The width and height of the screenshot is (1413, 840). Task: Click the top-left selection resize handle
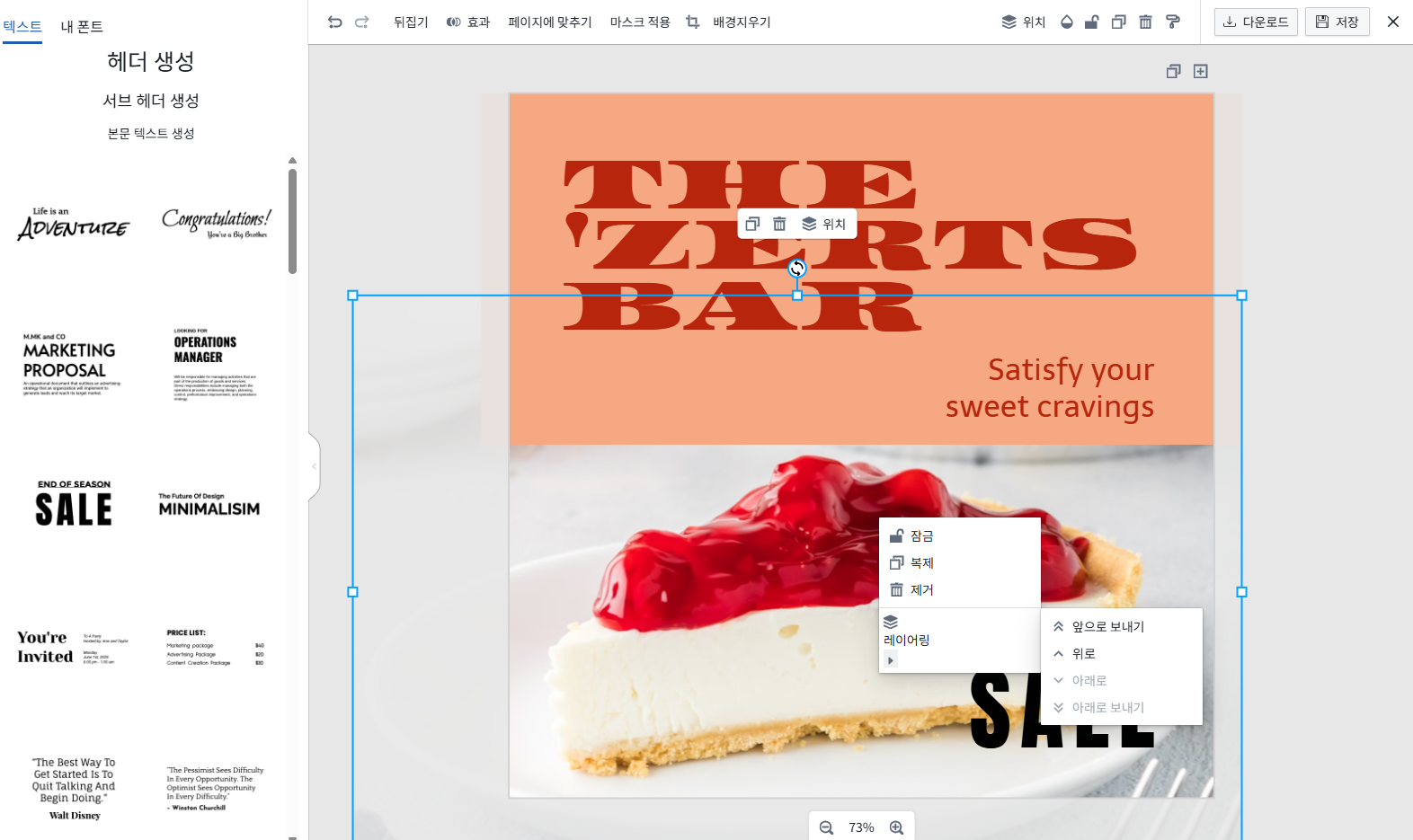coord(352,296)
